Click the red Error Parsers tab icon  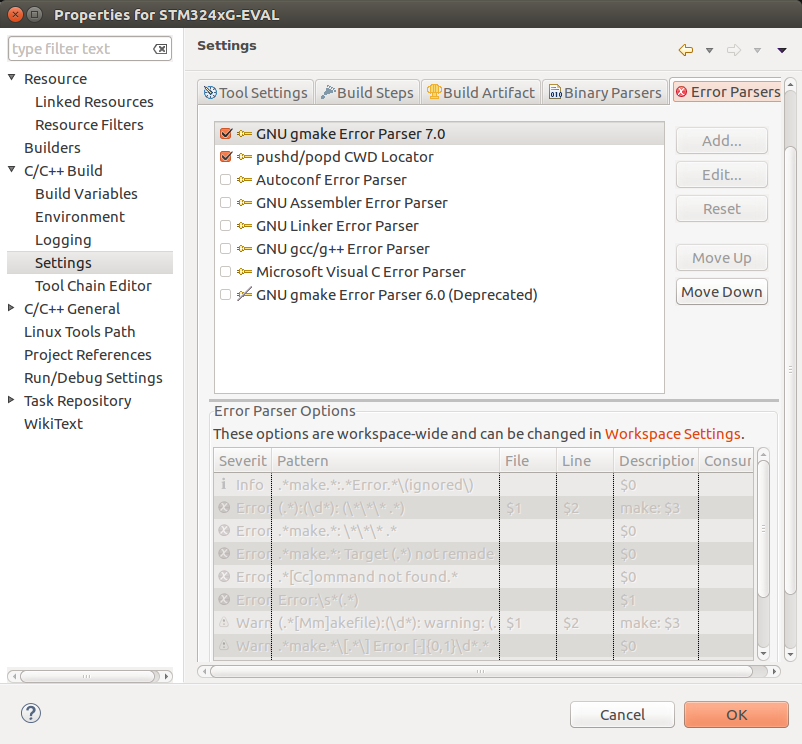click(681, 92)
